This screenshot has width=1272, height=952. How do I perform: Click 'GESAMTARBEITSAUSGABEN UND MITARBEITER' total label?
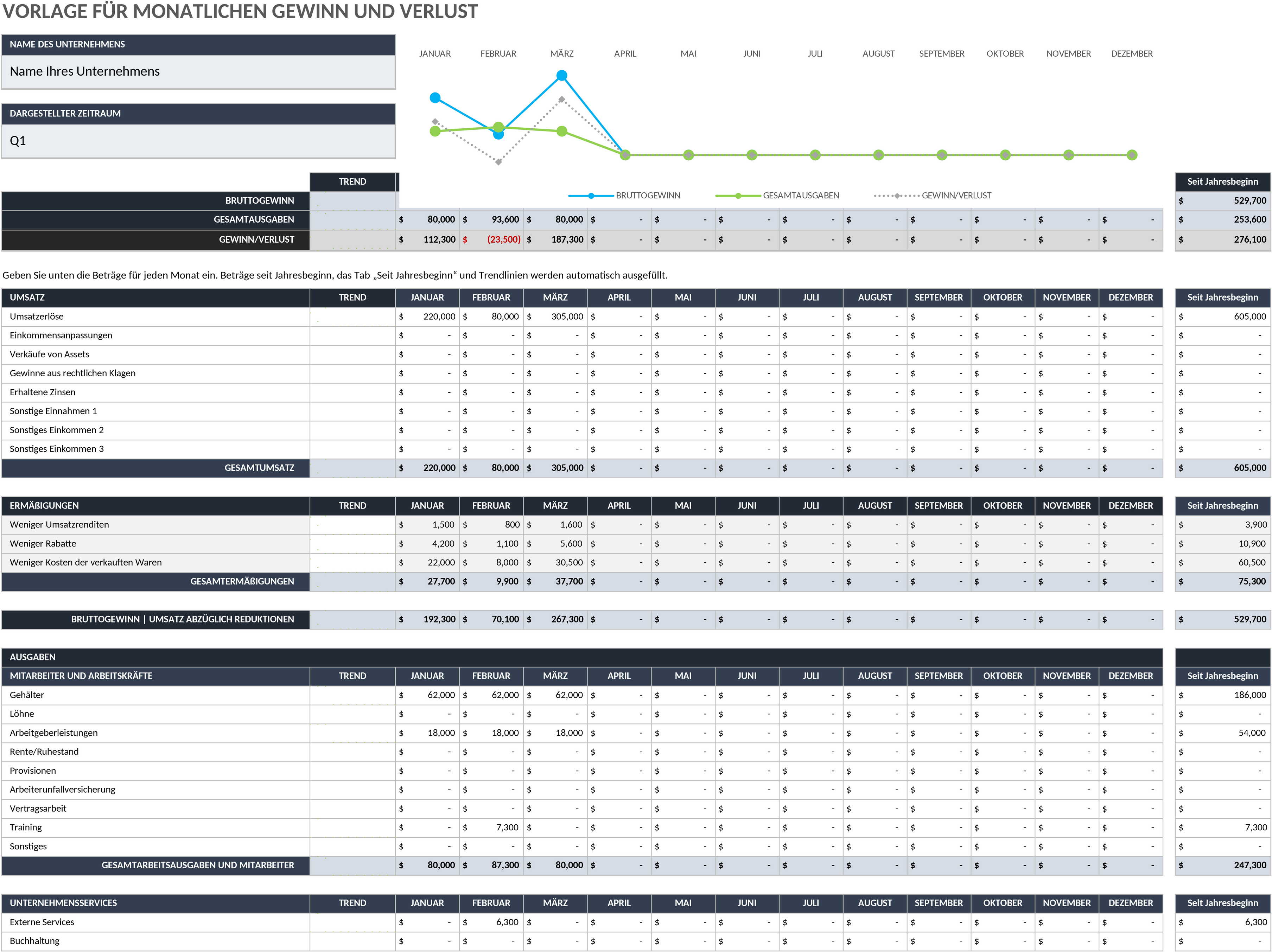point(156,865)
